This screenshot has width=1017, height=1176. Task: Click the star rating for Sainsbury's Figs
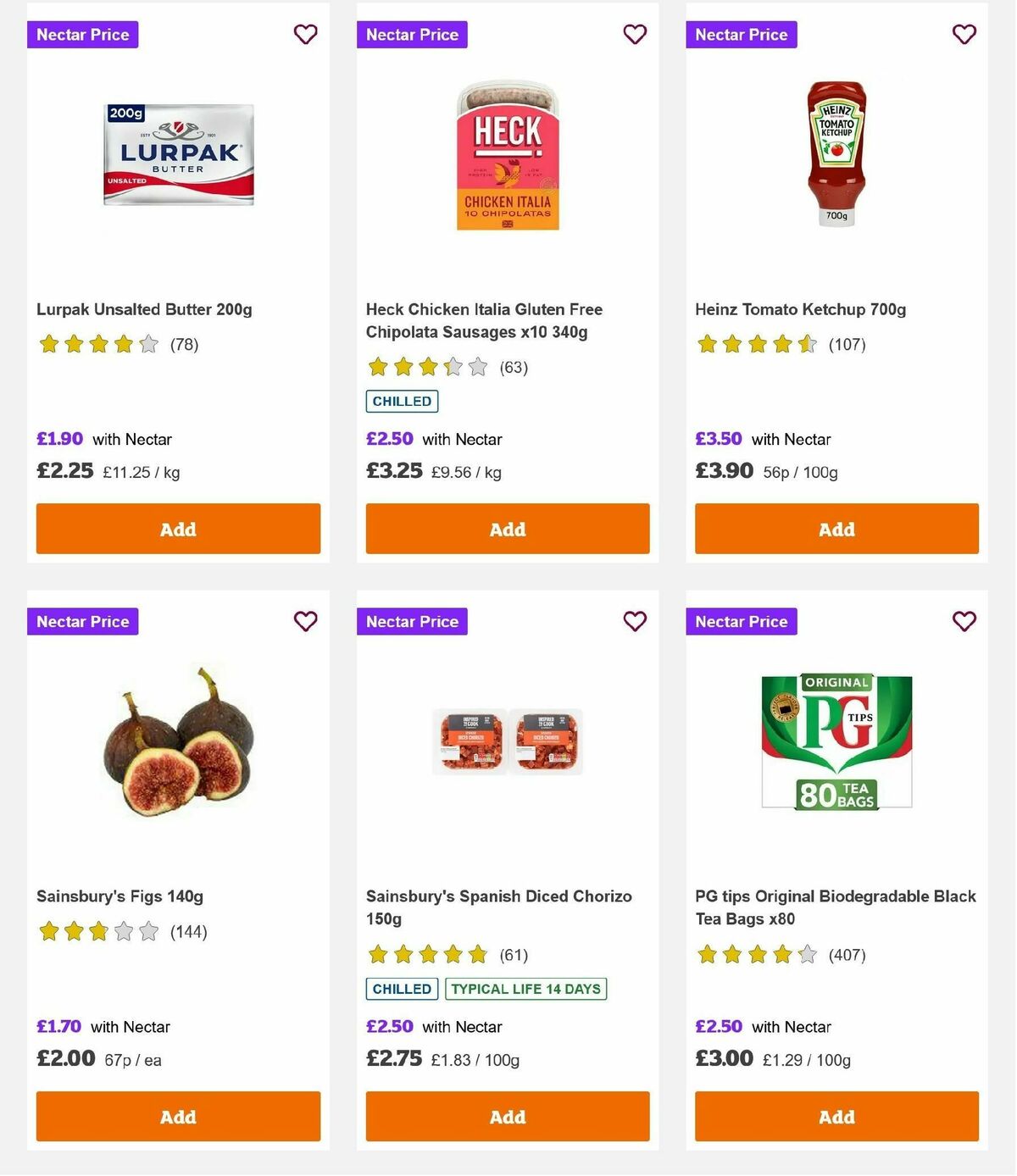(96, 930)
